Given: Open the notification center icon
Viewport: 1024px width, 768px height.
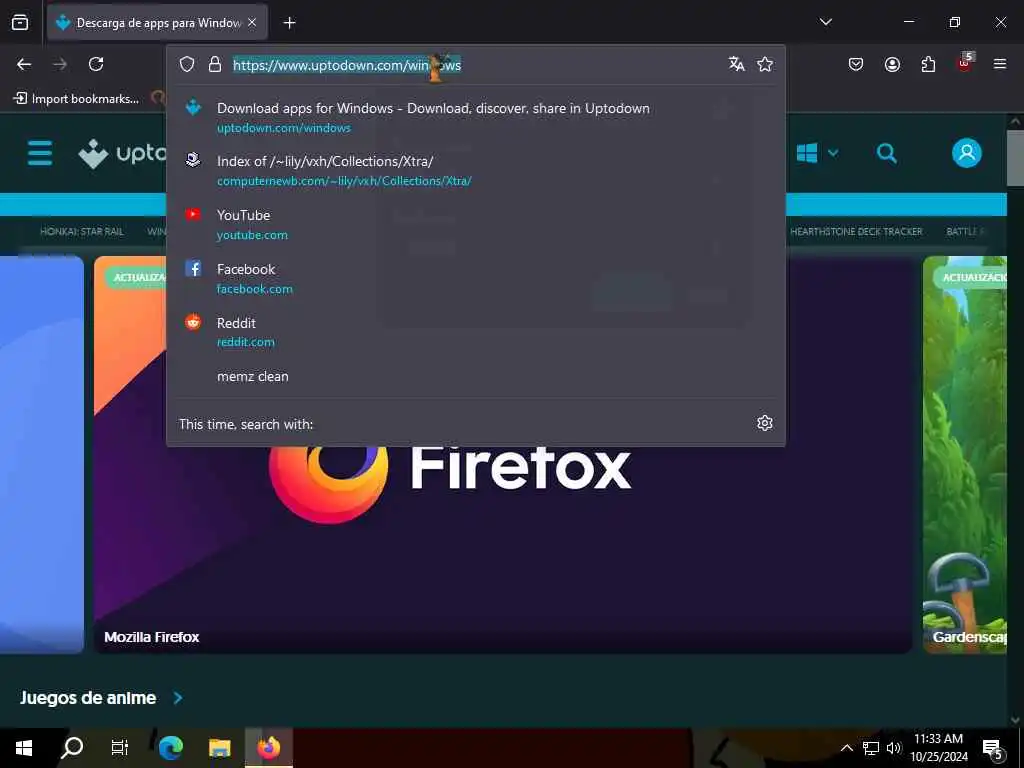Looking at the screenshot, I should (993, 749).
